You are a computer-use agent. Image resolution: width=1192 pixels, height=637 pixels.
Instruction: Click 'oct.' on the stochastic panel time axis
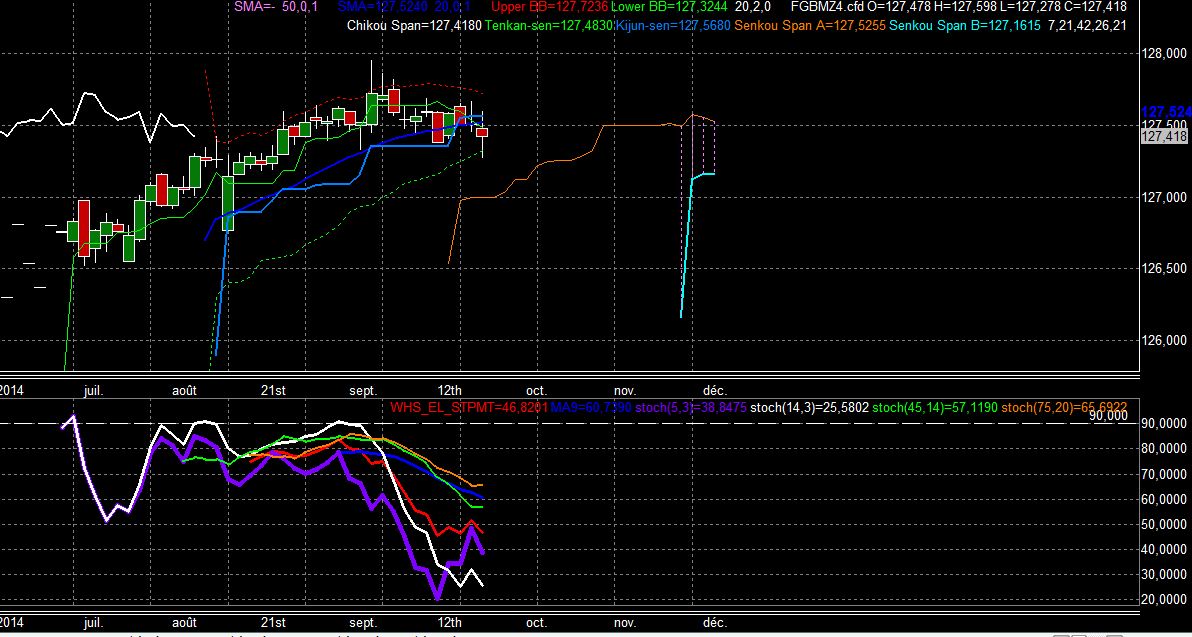coord(536,623)
